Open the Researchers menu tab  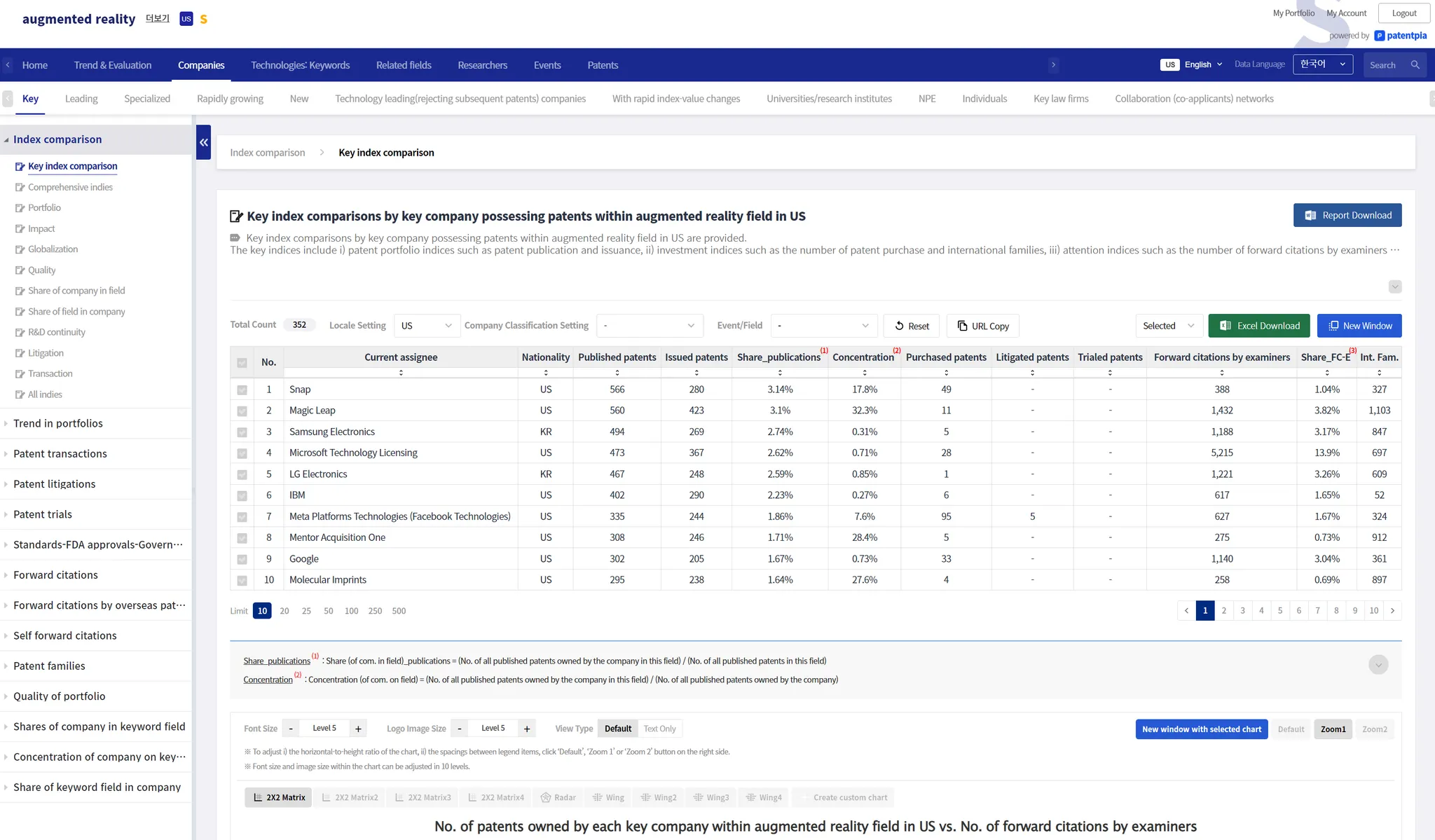click(x=482, y=65)
